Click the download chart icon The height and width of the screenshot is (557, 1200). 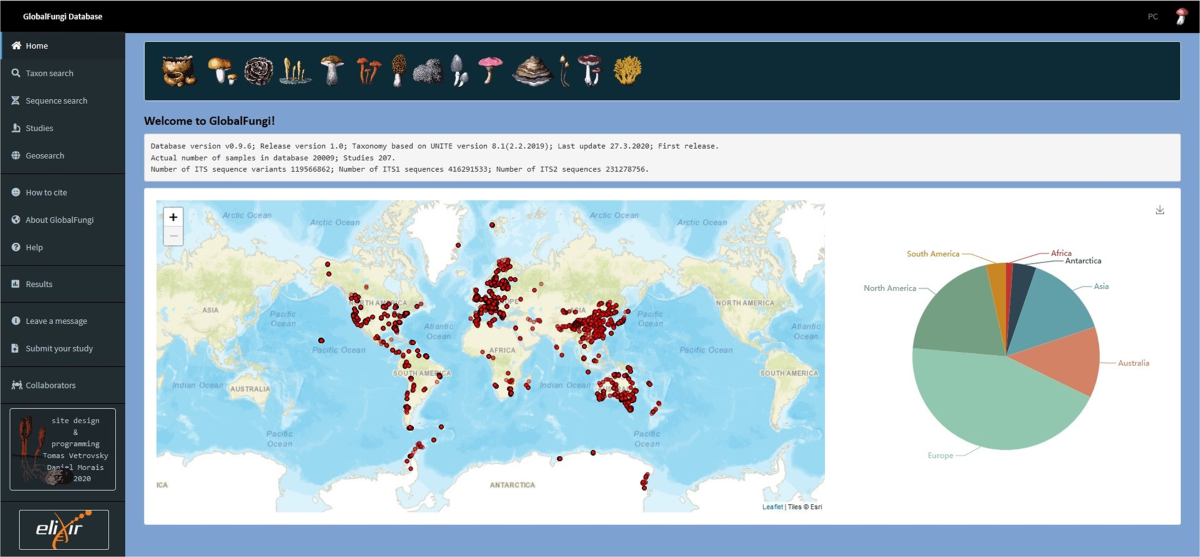coord(1160,210)
